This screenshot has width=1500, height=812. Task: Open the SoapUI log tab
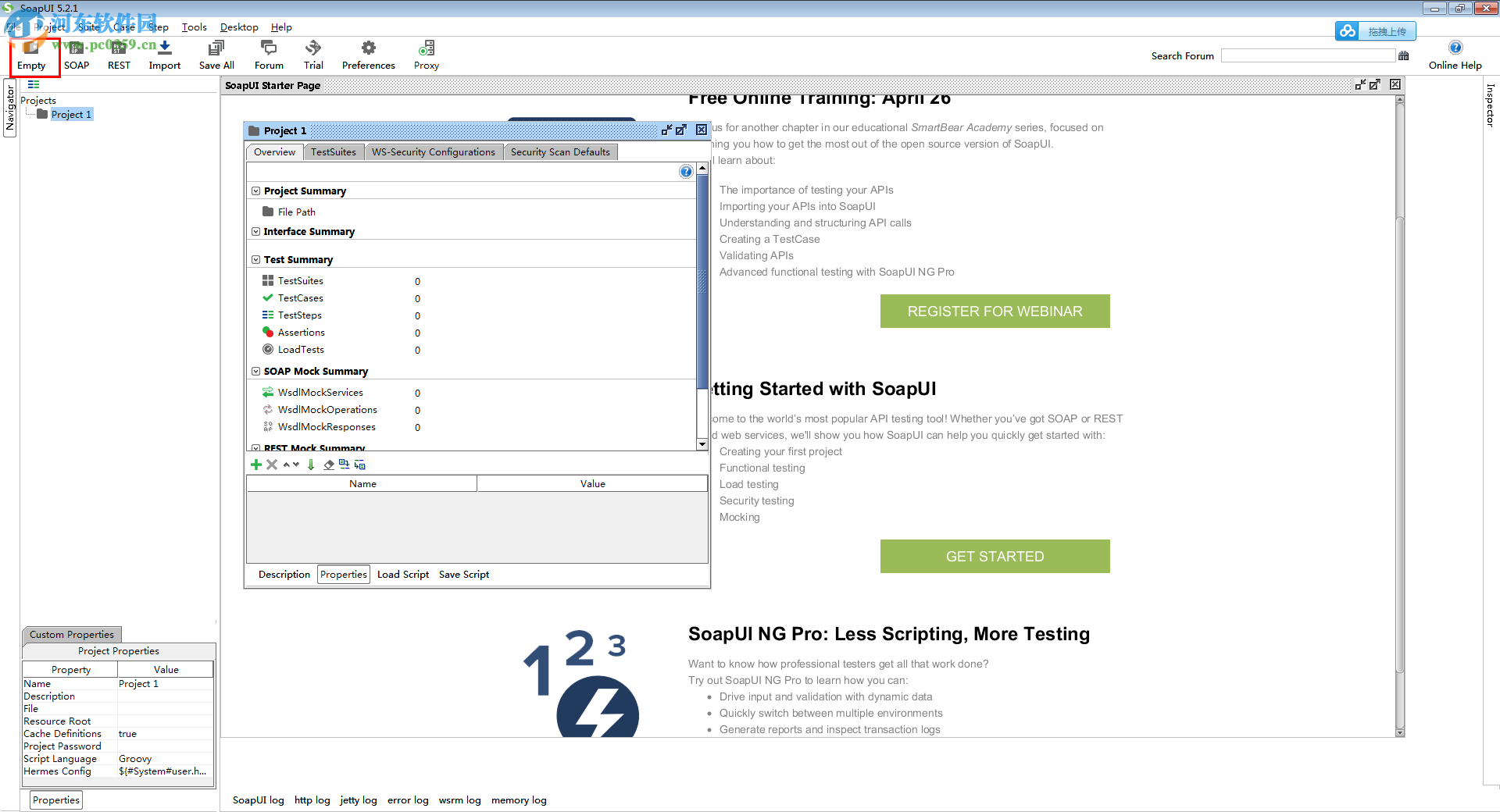pos(259,800)
